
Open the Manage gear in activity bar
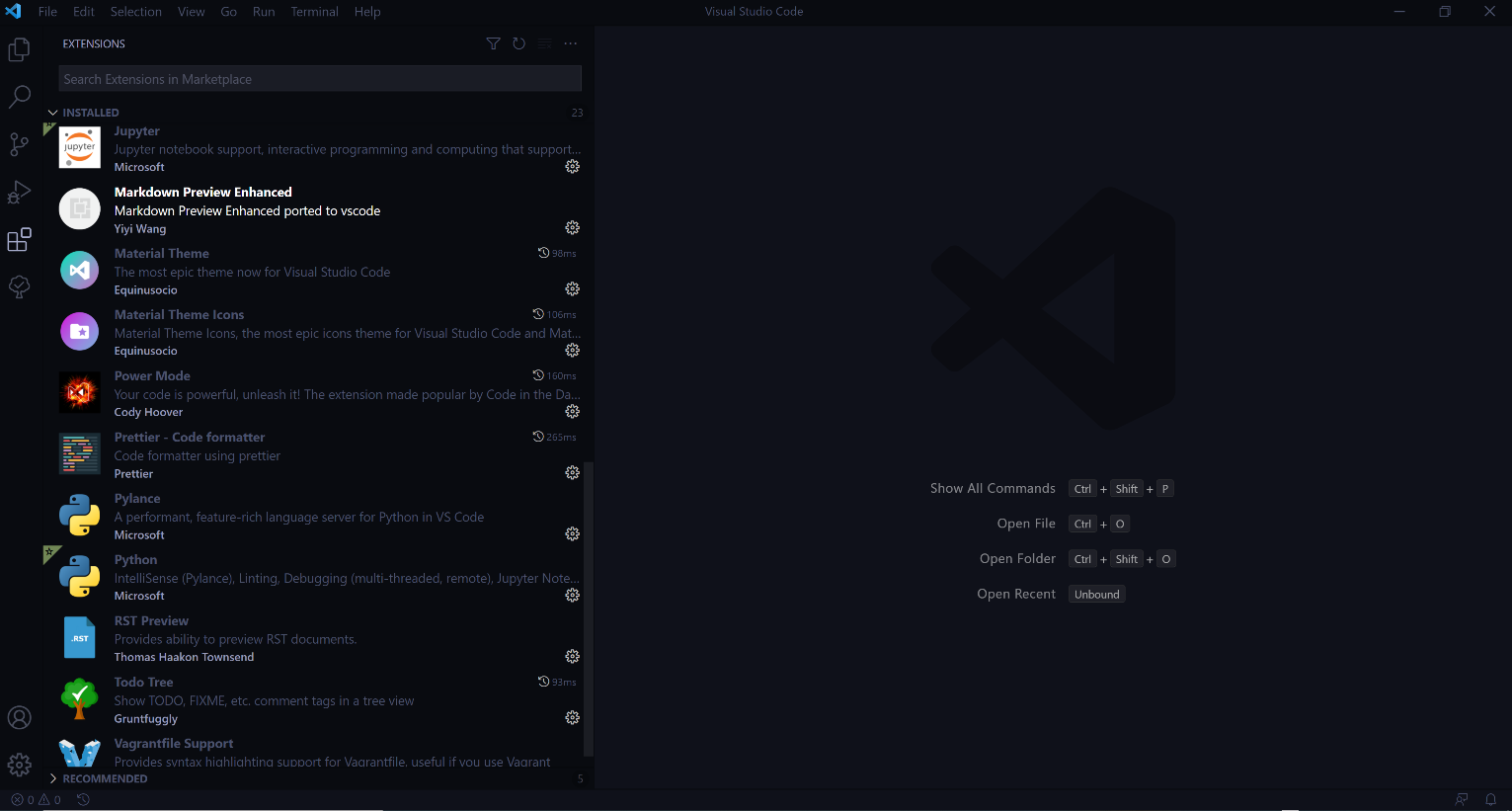coord(19,765)
